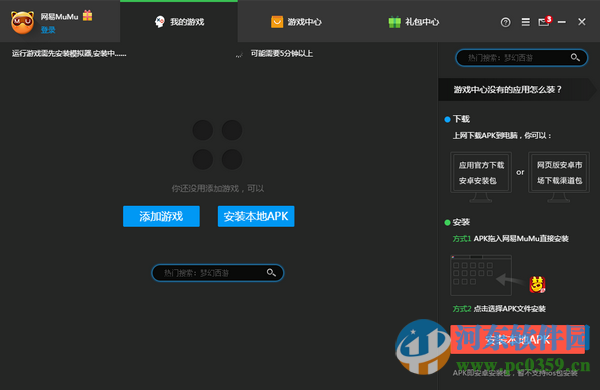Open the help question mark icon

[x=505, y=23]
